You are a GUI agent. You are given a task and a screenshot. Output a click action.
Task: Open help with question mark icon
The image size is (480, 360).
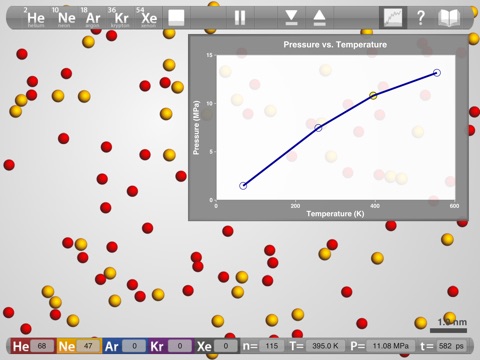coord(421,18)
